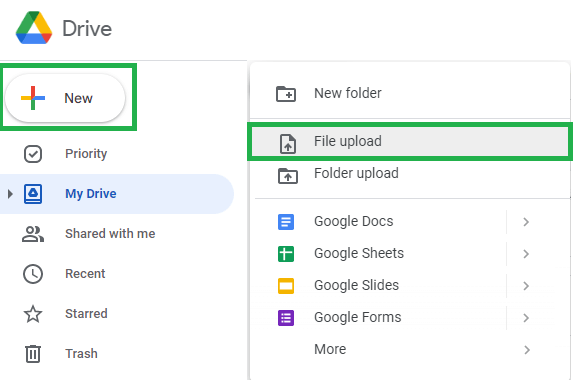
Task: Expand the Google Sheets submenu arrow
Action: pos(526,254)
